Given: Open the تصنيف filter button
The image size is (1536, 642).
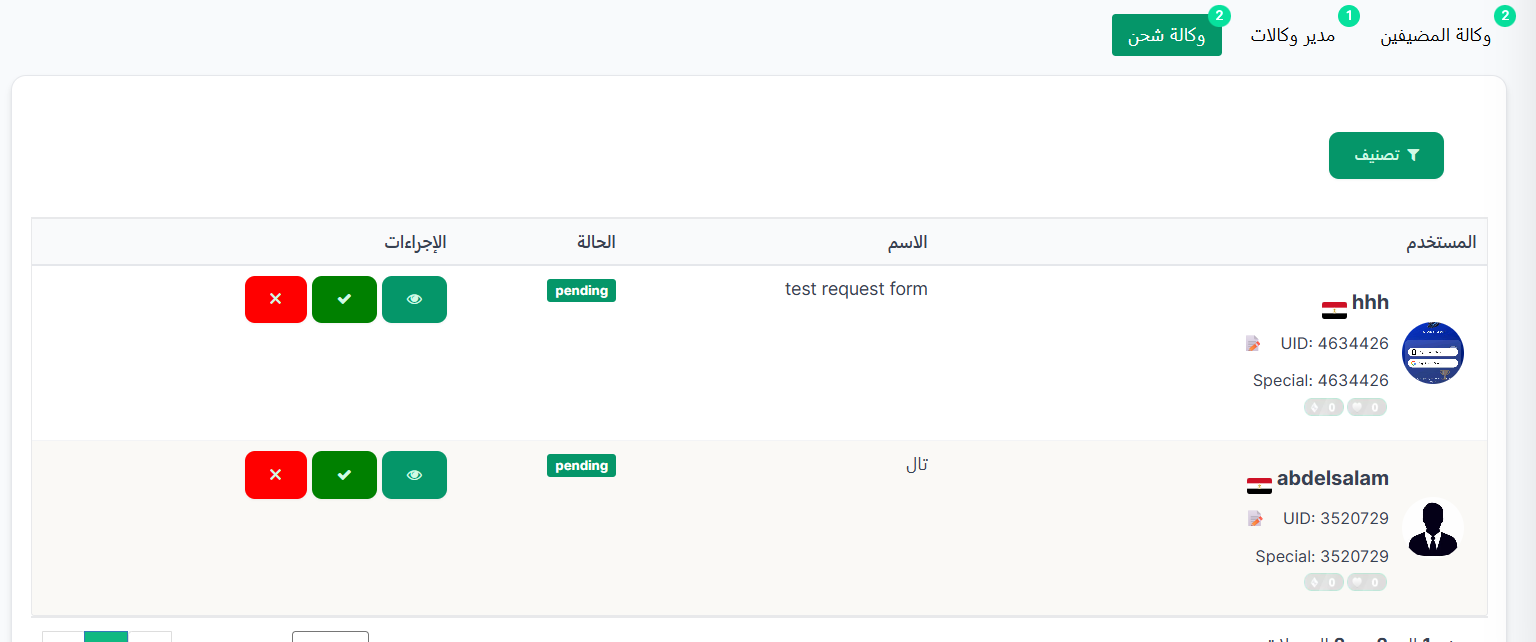Looking at the screenshot, I should [1386, 155].
